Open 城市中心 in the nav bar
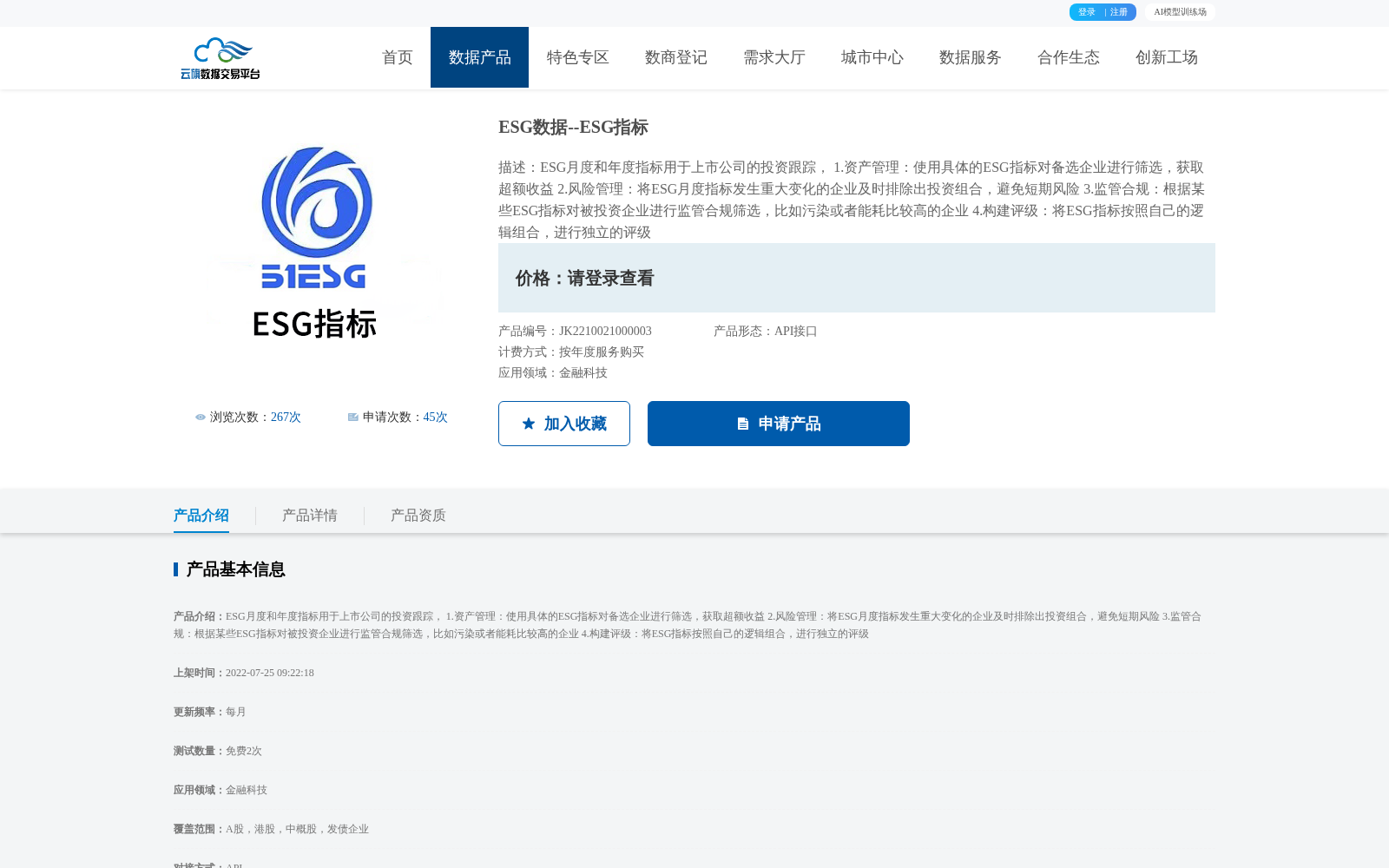 point(872,57)
